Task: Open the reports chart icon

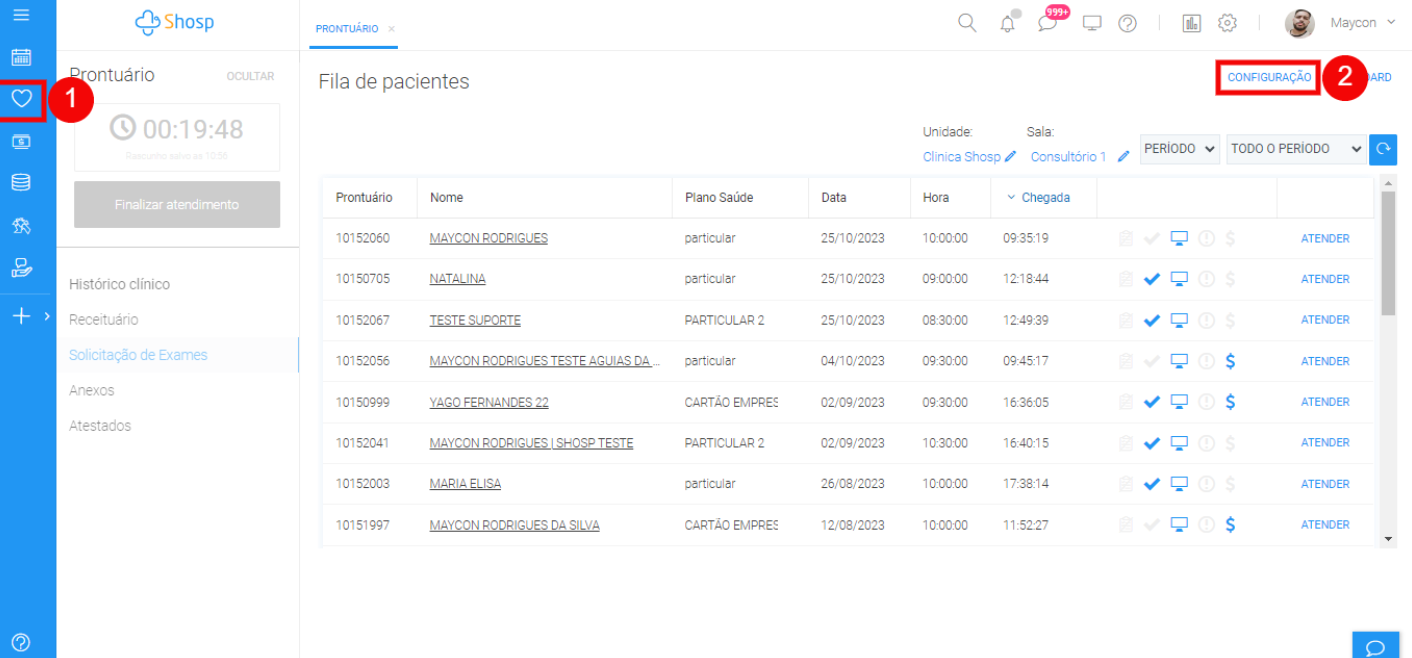Action: [x=1191, y=23]
